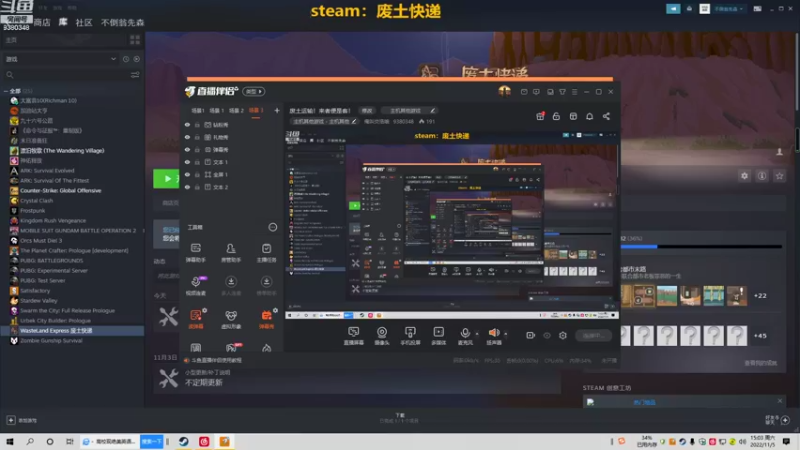Open Steam library filter options icon
Screen dimensions: 800x450
coord(135,75)
